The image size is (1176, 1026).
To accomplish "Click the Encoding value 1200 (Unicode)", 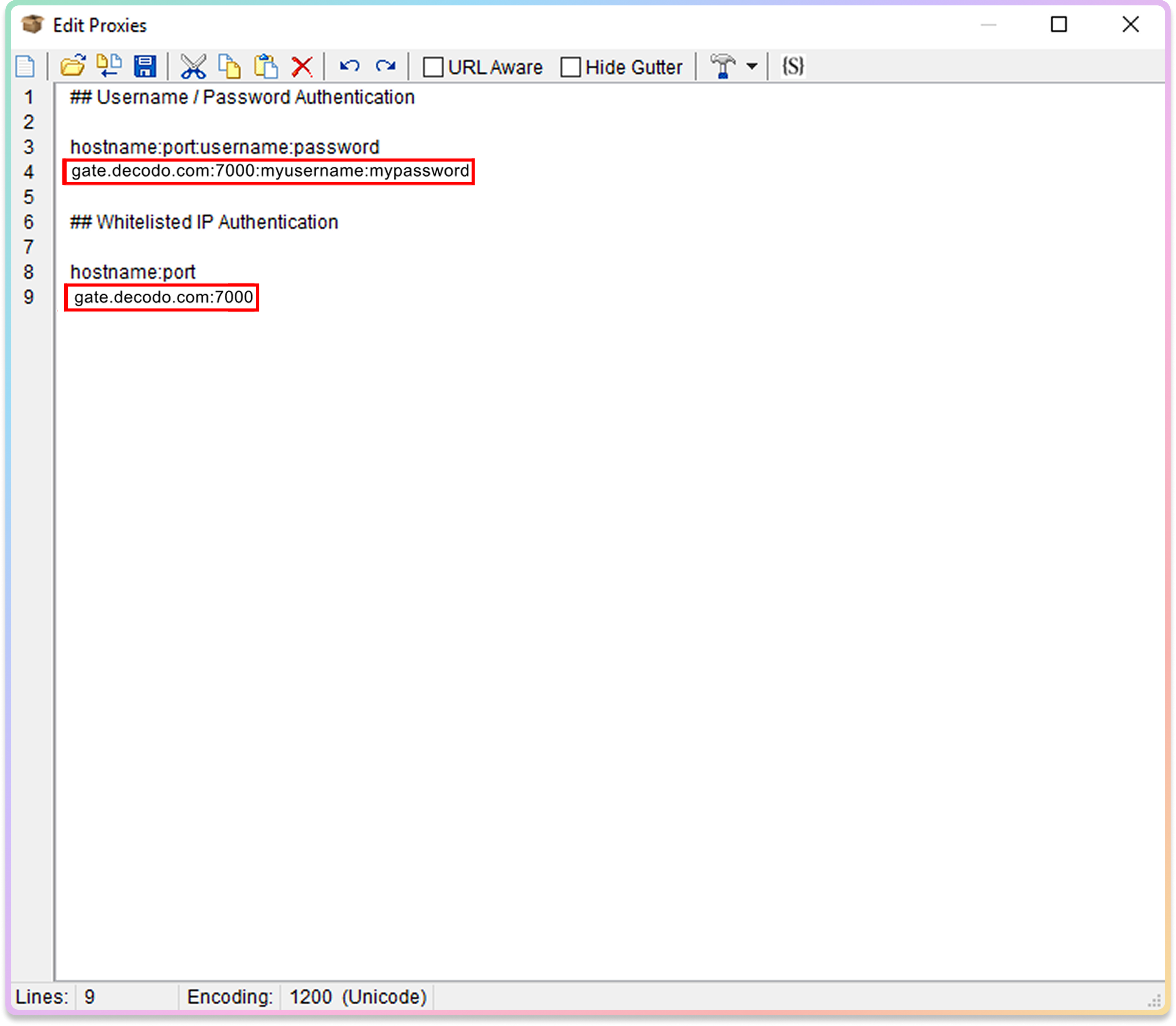I will point(358,997).
